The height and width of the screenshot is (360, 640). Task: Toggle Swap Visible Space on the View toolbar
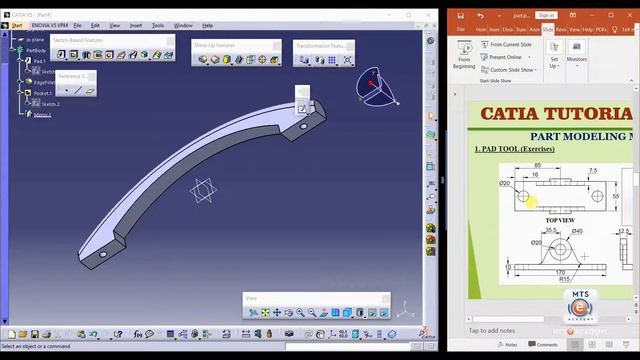tap(384, 313)
